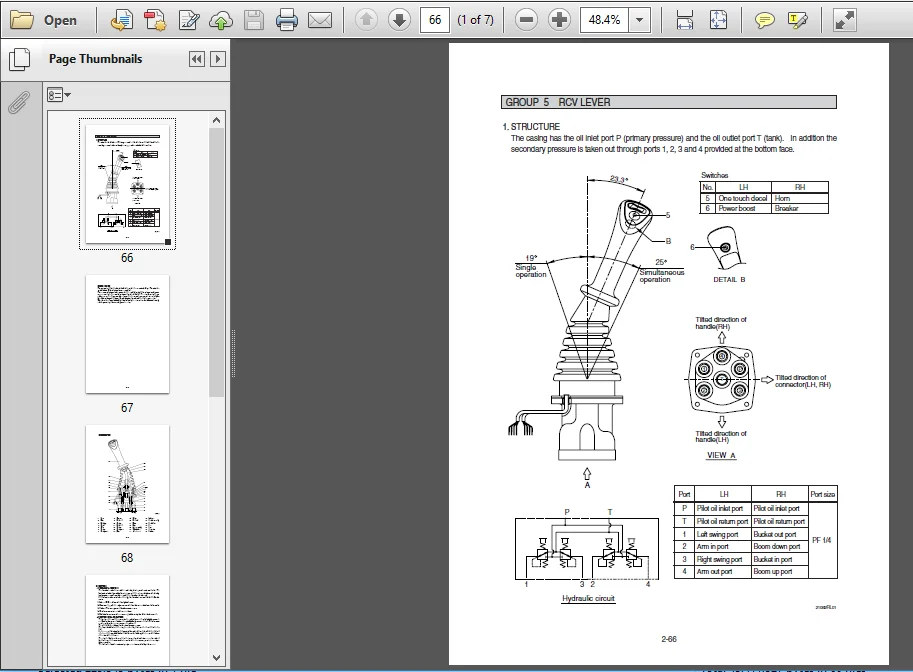Click the 'Simultaneous operation' label
The height and width of the screenshot is (672, 913).
[662, 276]
